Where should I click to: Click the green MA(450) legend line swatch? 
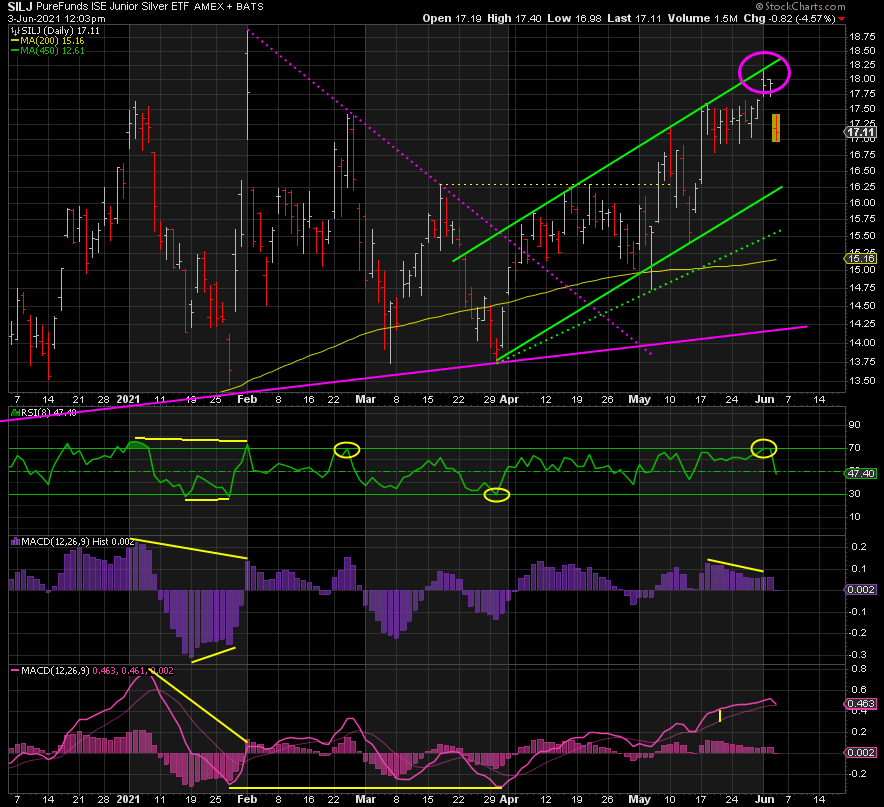tap(15, 51)
